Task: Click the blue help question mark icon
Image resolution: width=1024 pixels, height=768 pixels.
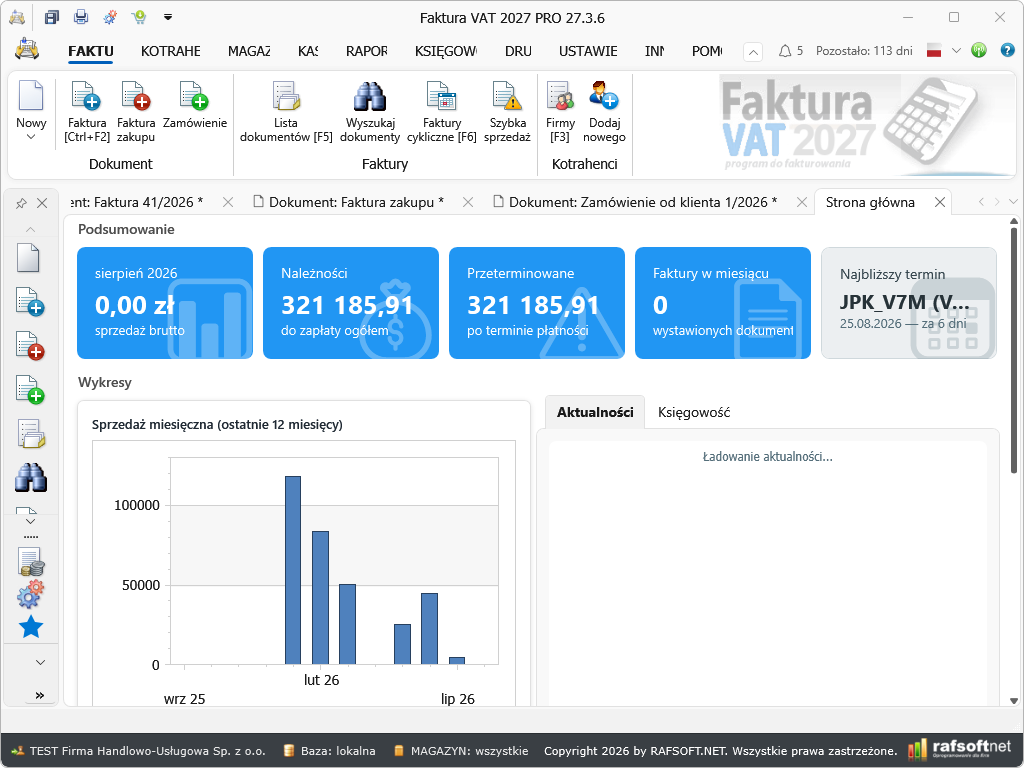Action: click(1008, 50)
